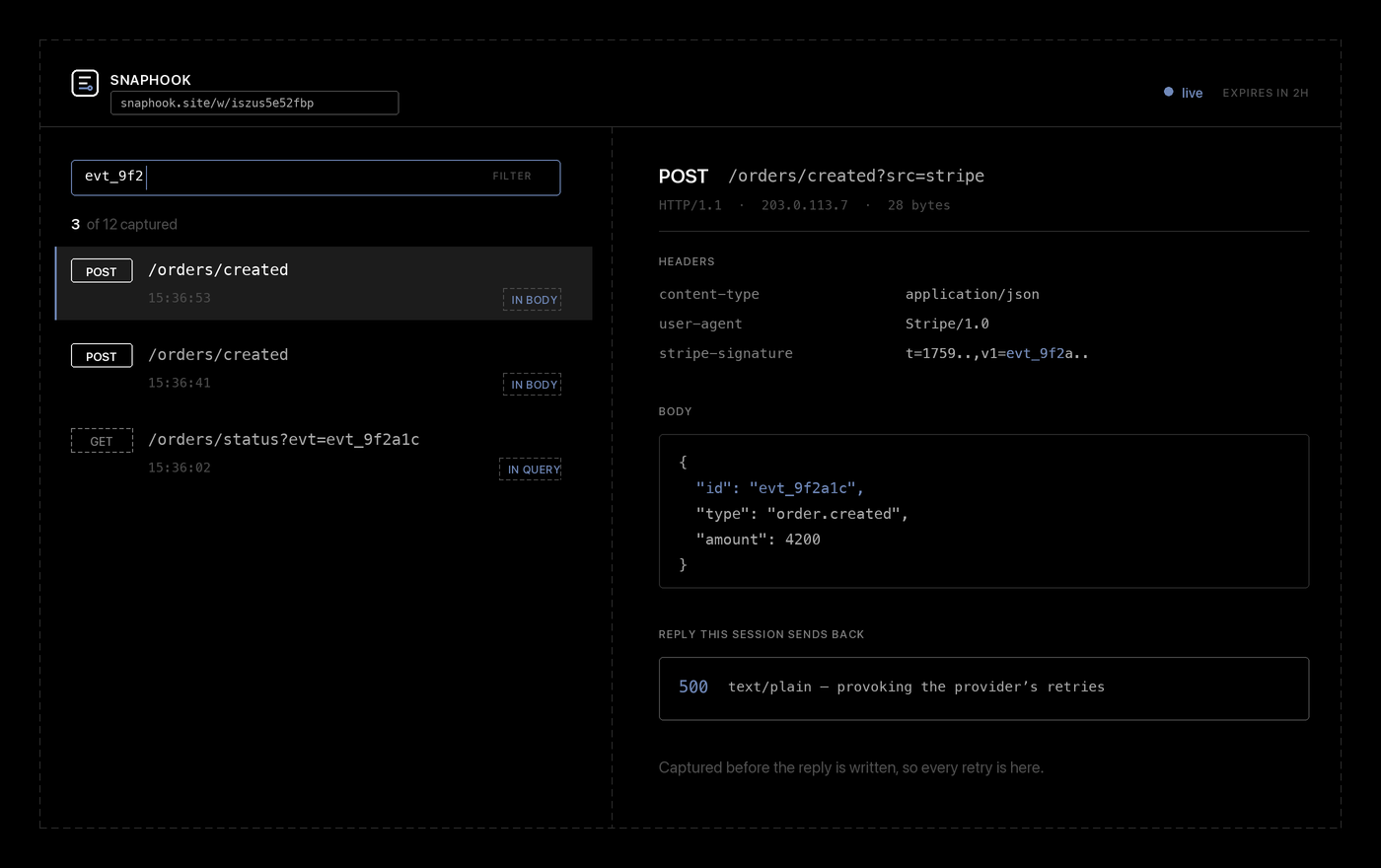
Task: Click the 203.0.113.7 source IP
Action: coord(804,205)
